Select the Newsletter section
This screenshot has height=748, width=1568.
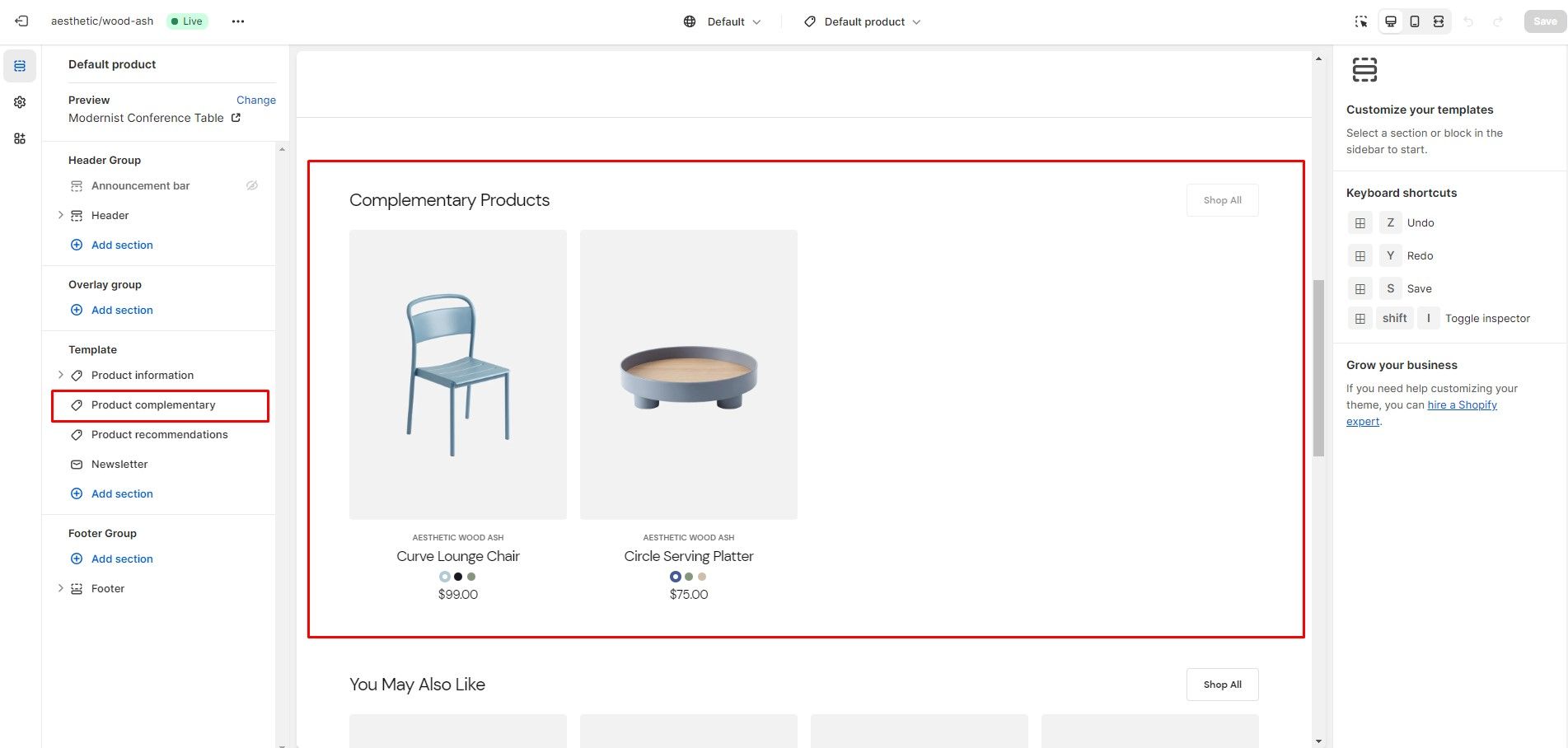(x=119, y=464)
